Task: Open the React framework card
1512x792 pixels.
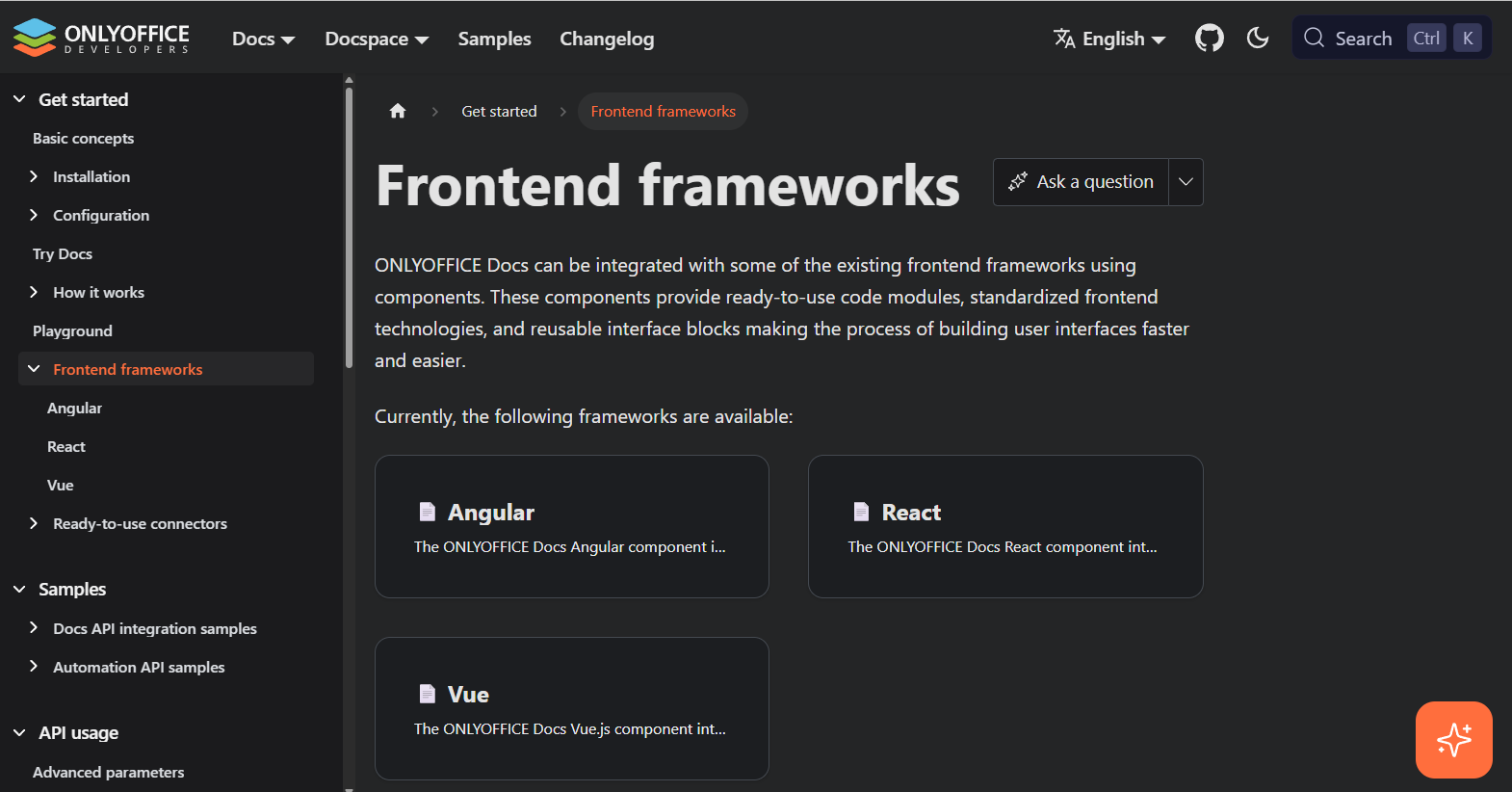Action: coord(1004,526)
